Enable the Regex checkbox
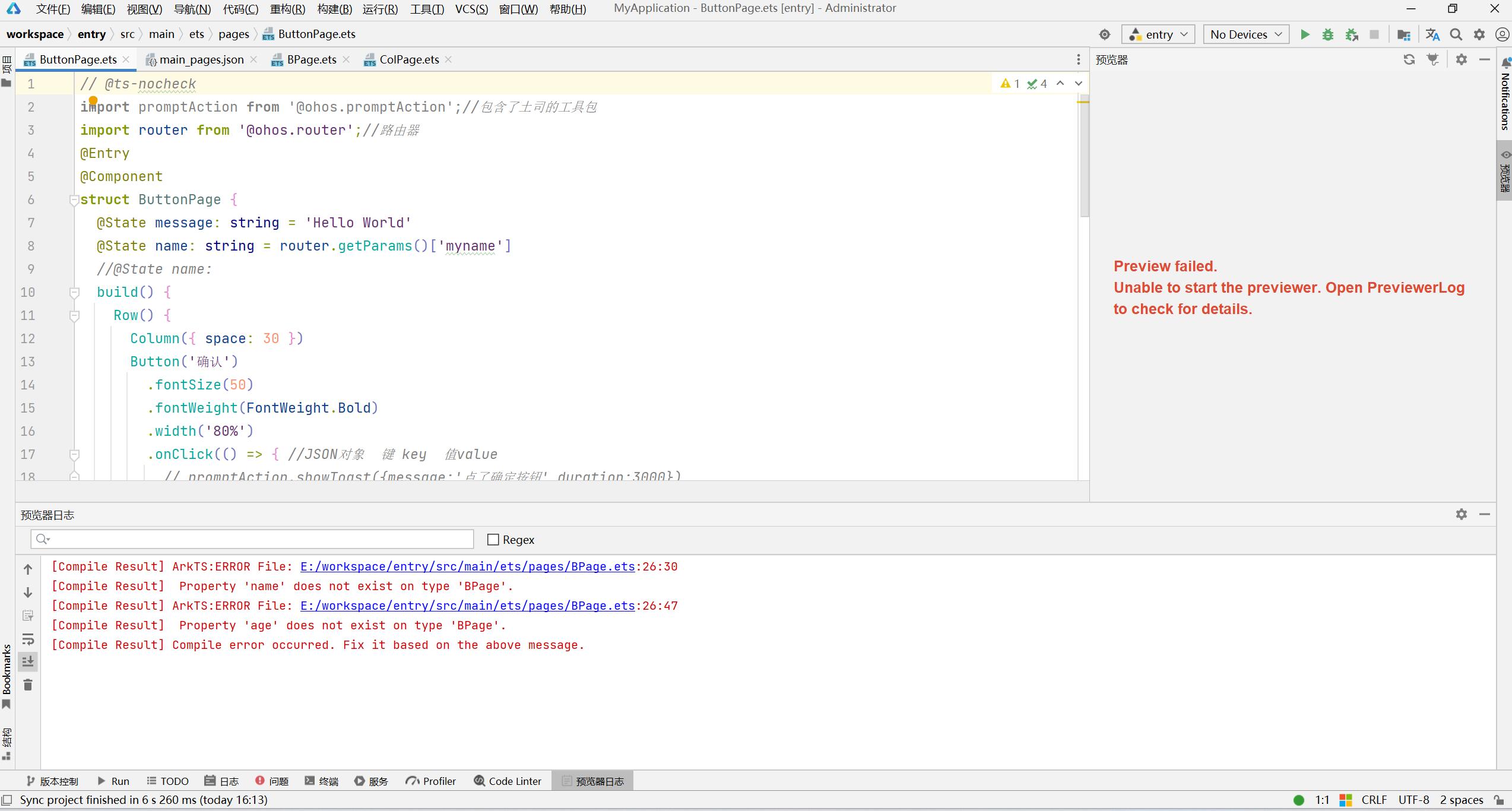This screenshot has height=811, width=1512. 493,540
